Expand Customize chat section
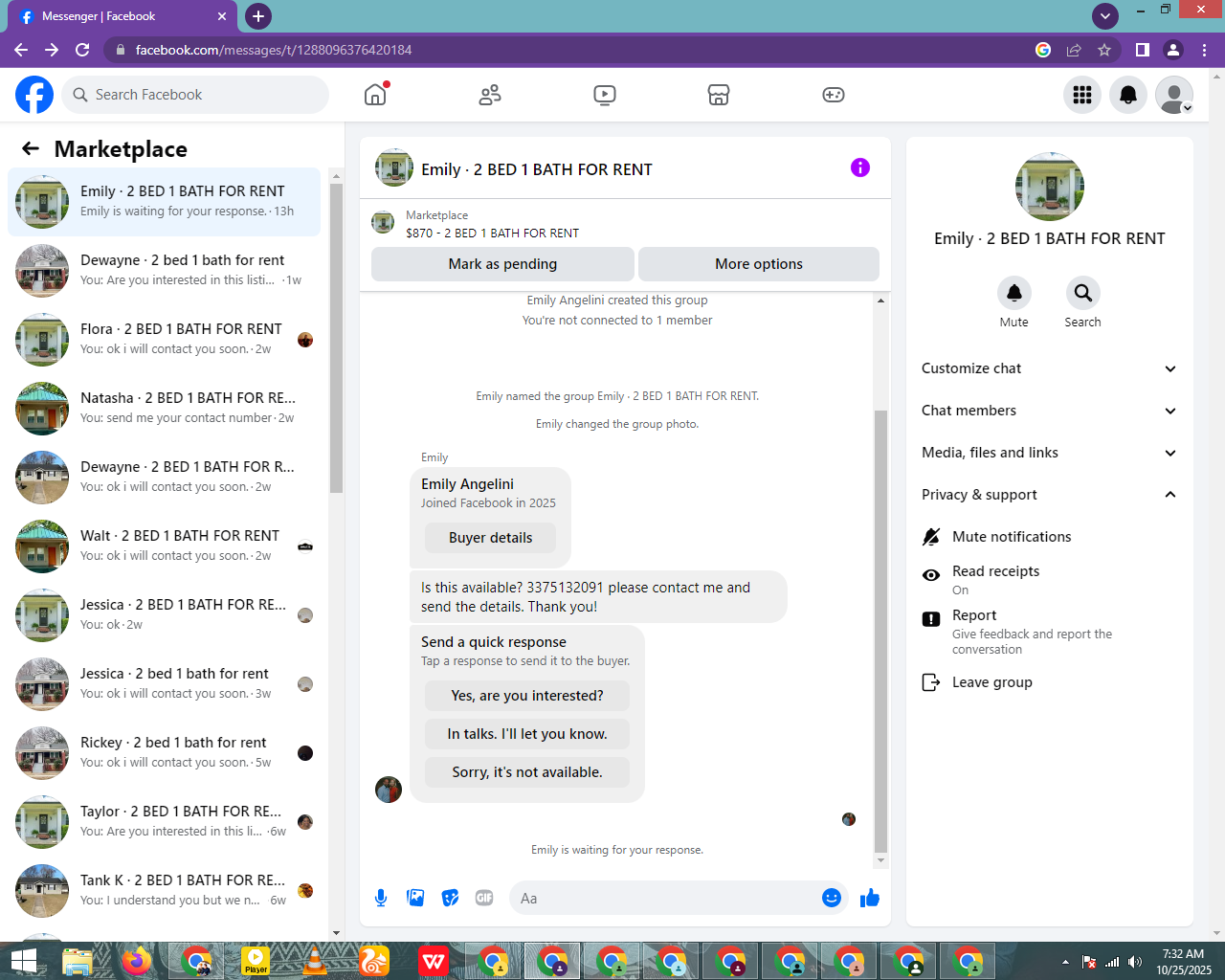 click(1048, 368)
